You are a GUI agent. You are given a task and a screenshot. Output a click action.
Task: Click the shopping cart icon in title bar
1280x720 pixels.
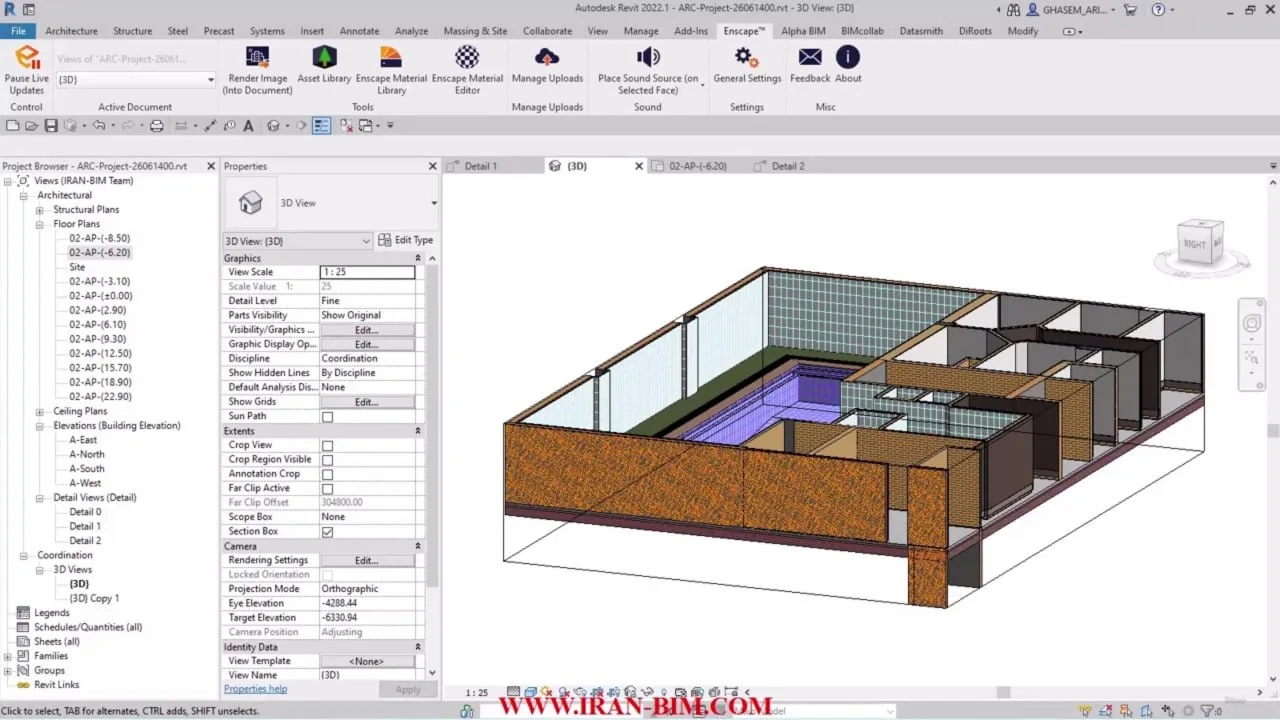tap(1131, 10)
